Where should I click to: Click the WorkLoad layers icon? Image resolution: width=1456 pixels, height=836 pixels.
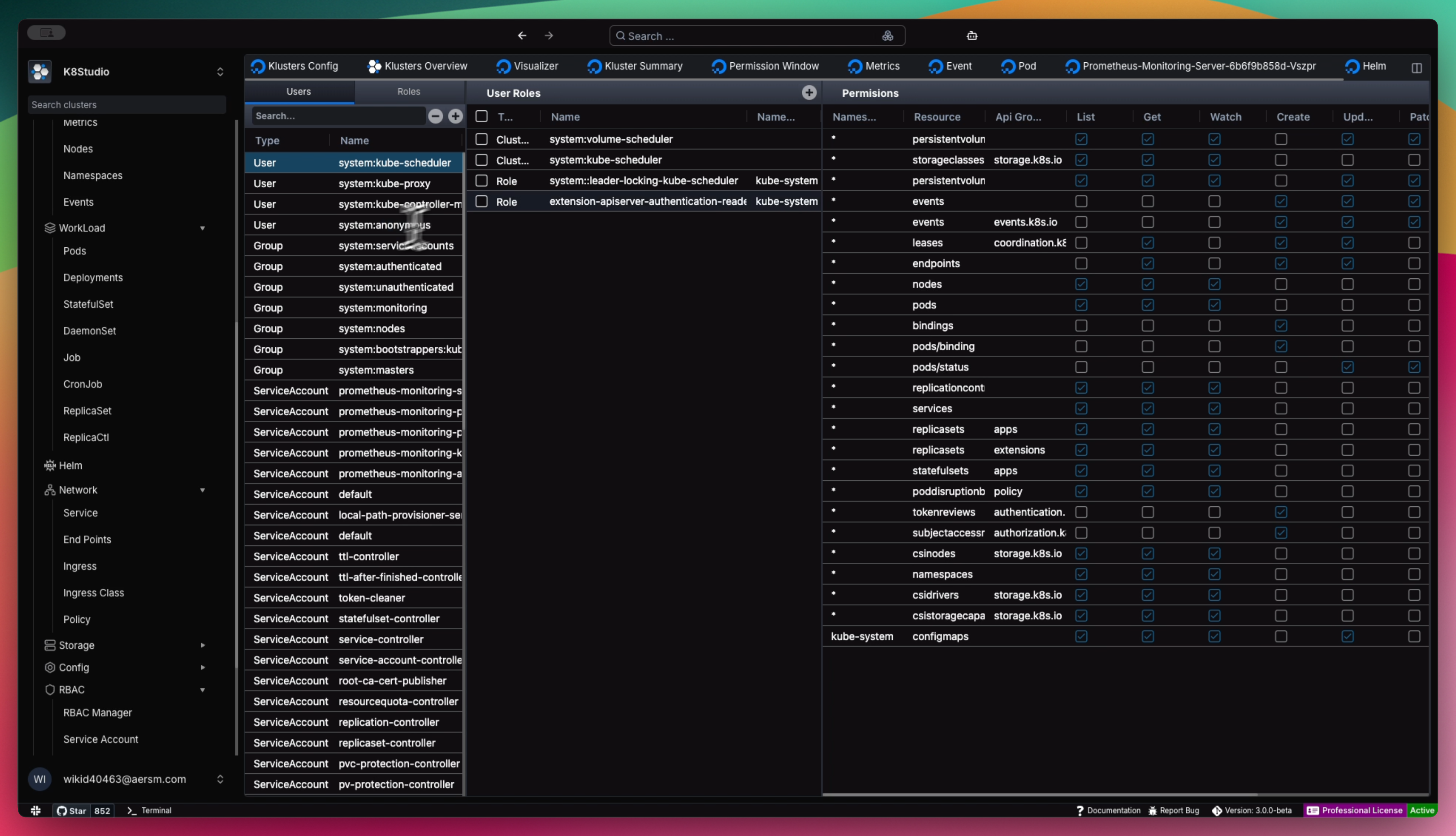pyautogui.click(x=50, y=228)
